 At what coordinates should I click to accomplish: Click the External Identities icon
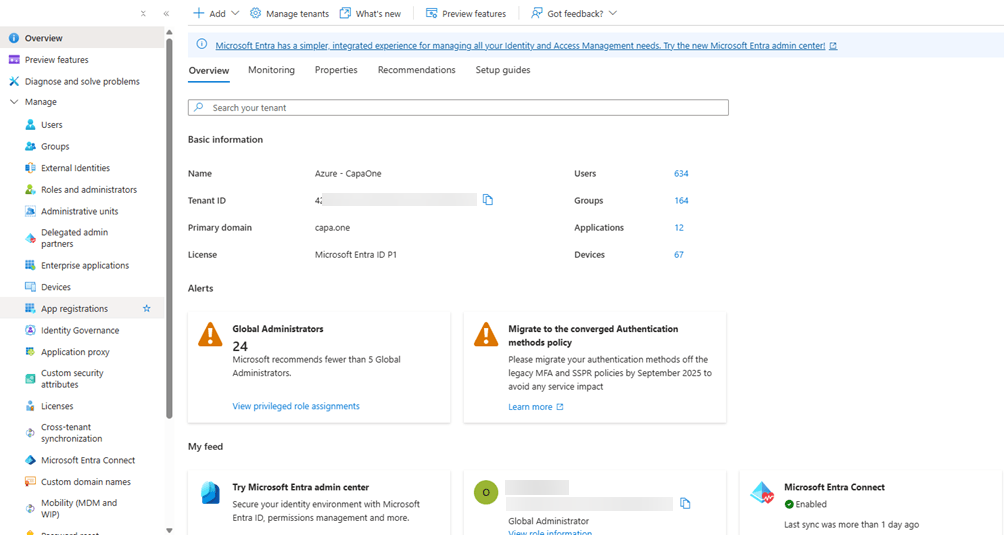[x=30, y=168]
